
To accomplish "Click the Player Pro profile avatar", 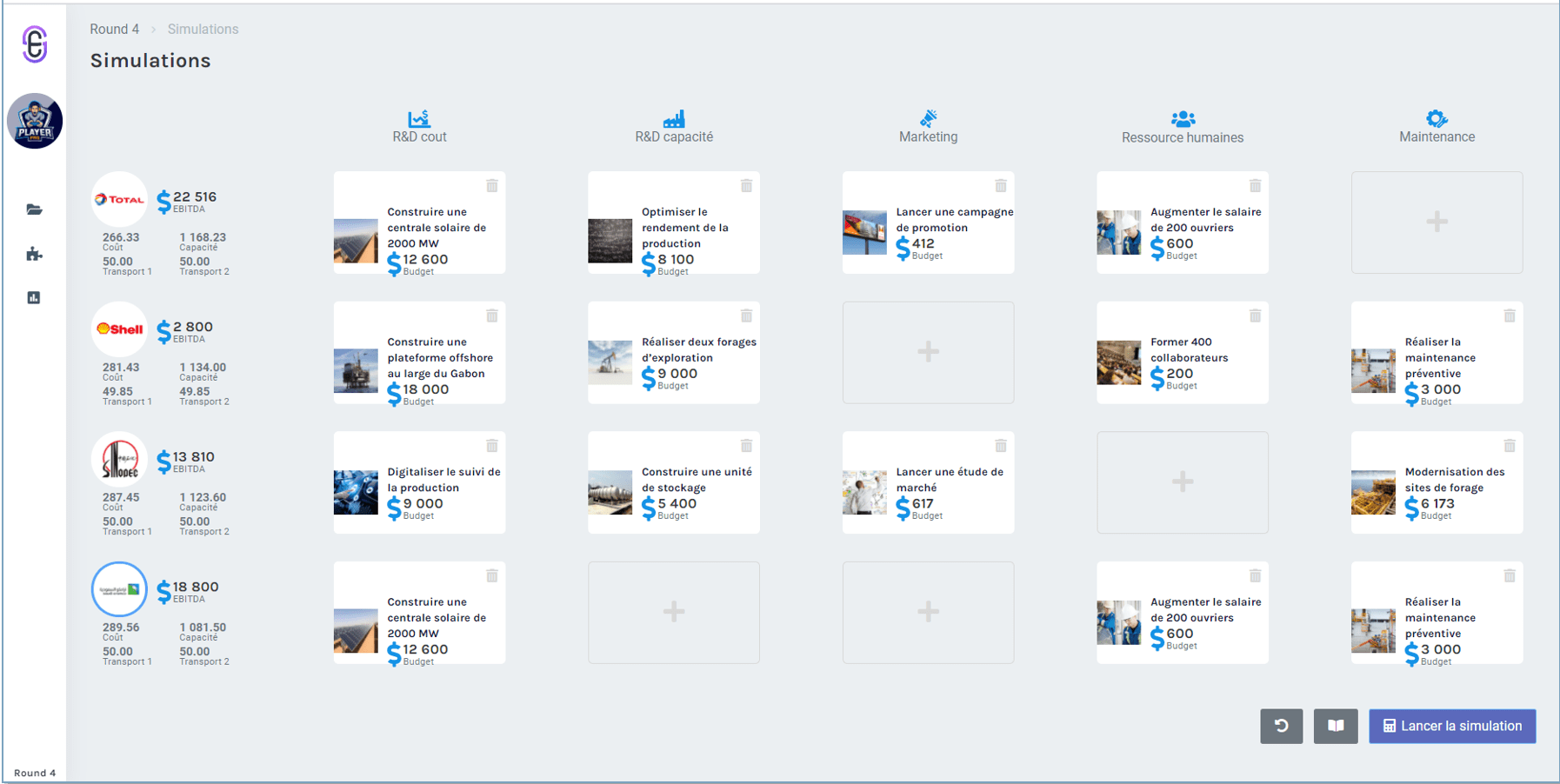I will tap(35, 122).
